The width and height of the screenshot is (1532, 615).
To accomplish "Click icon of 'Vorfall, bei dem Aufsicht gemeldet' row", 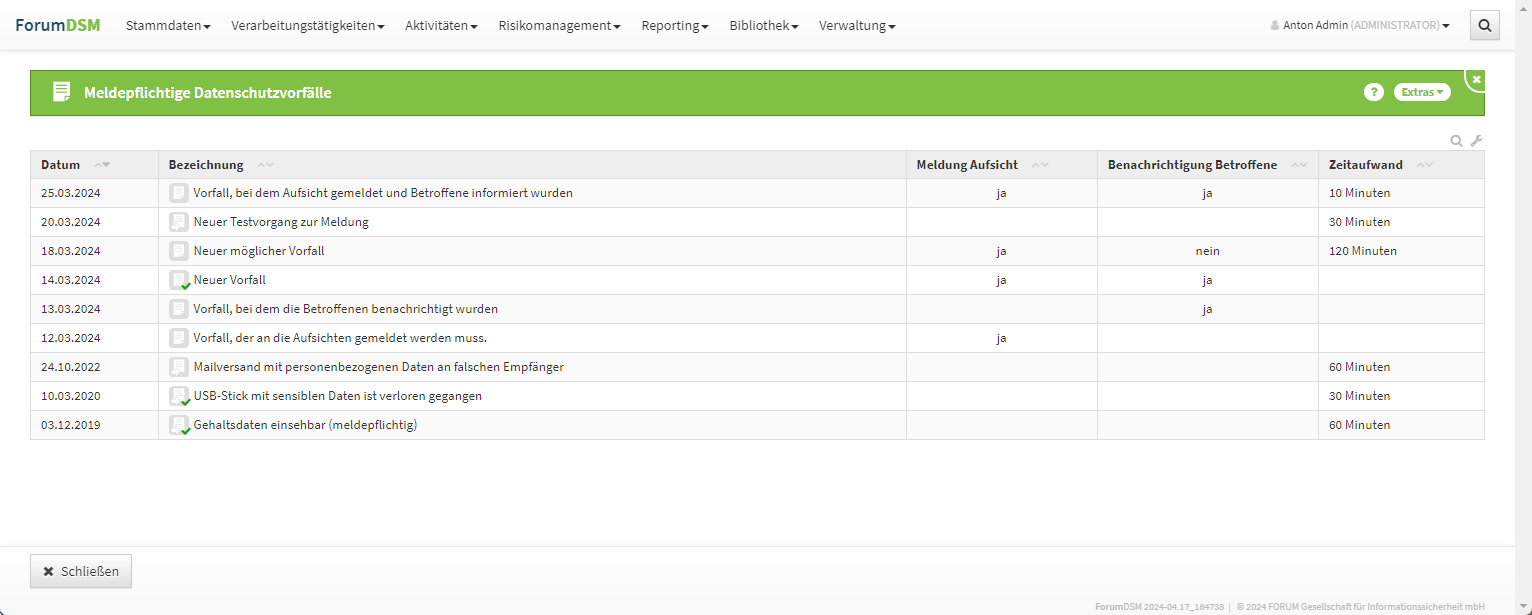I will (x=178, y=193).
